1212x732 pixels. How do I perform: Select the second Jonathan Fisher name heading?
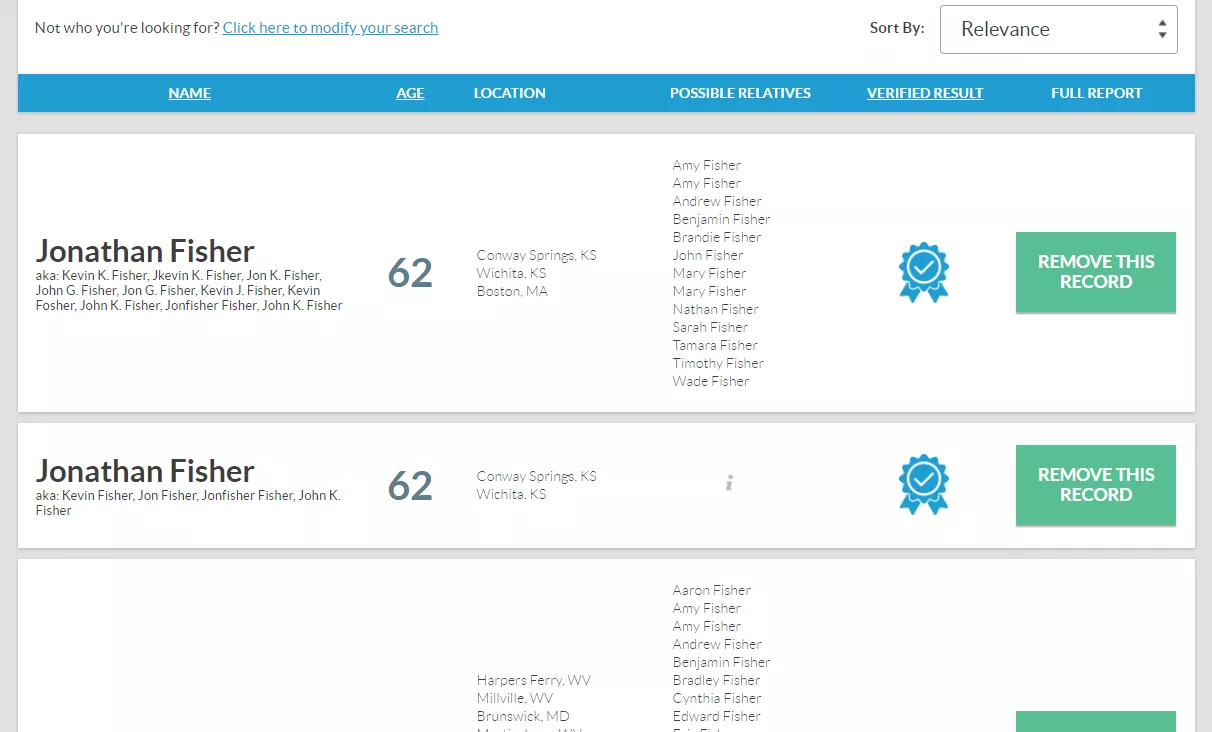point(145,471)
